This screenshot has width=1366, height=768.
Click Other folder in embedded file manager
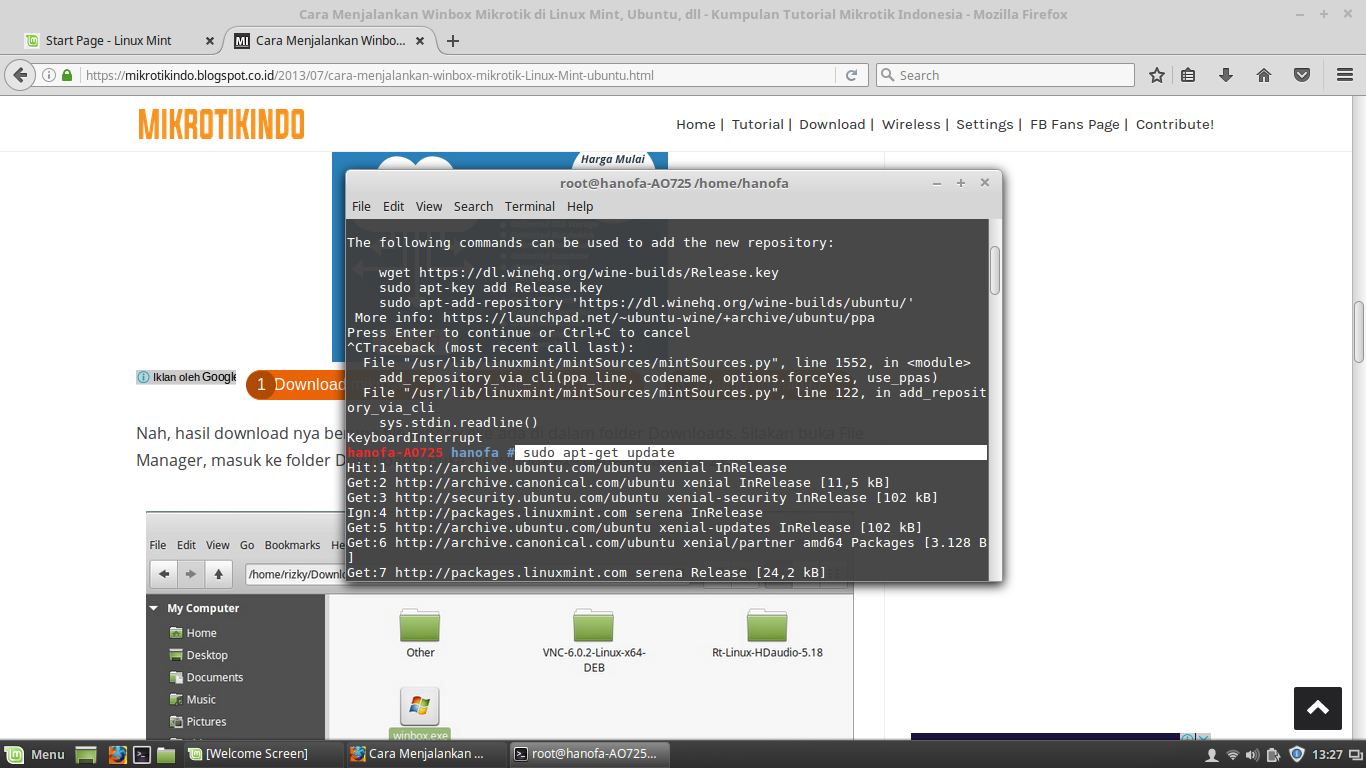[x=420, y=632]
